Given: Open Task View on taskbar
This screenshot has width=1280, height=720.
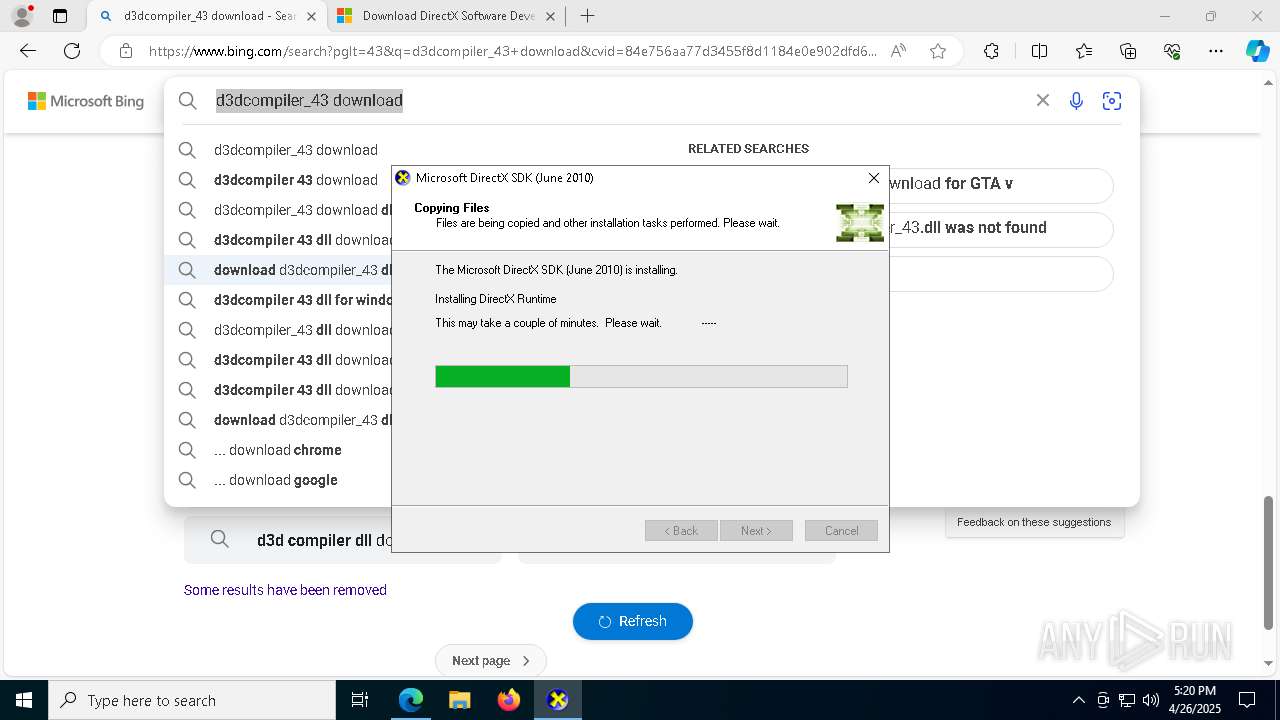Looking at the screenshot, I should click(360, 700).
